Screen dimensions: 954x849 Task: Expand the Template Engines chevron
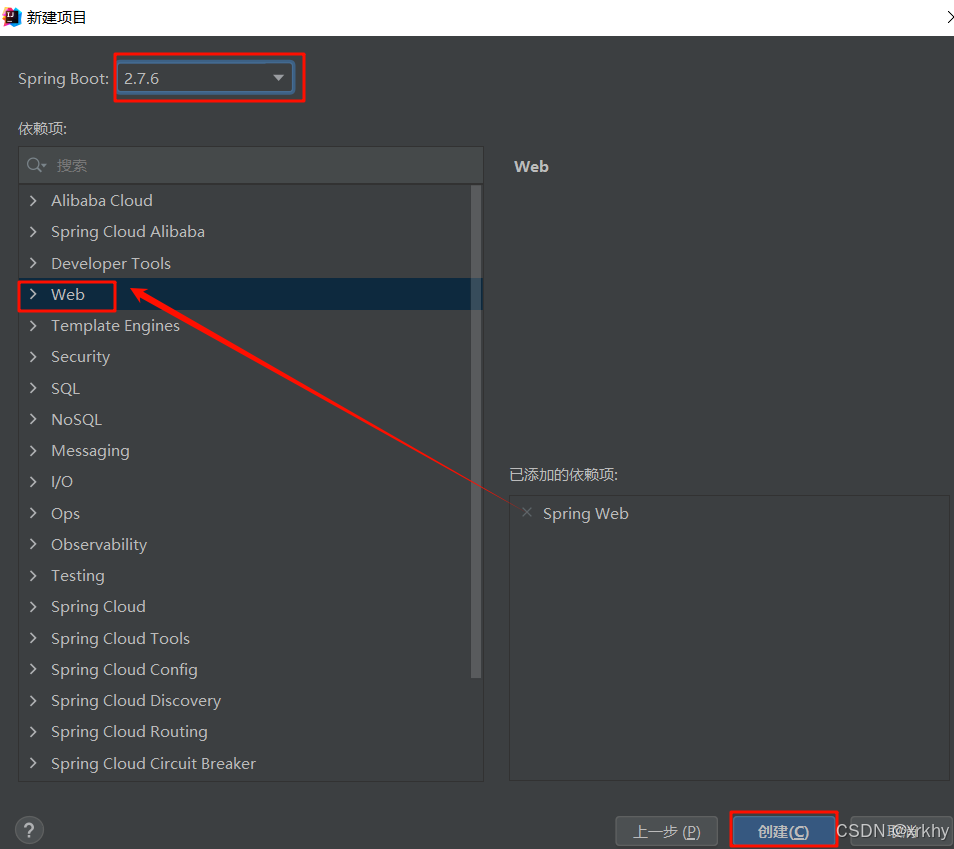pos(33,326)
